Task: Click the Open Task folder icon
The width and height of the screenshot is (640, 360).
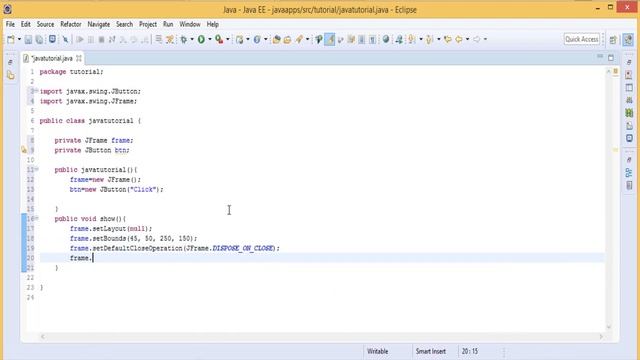Action: pyautogui.click(x=287, y=39)
